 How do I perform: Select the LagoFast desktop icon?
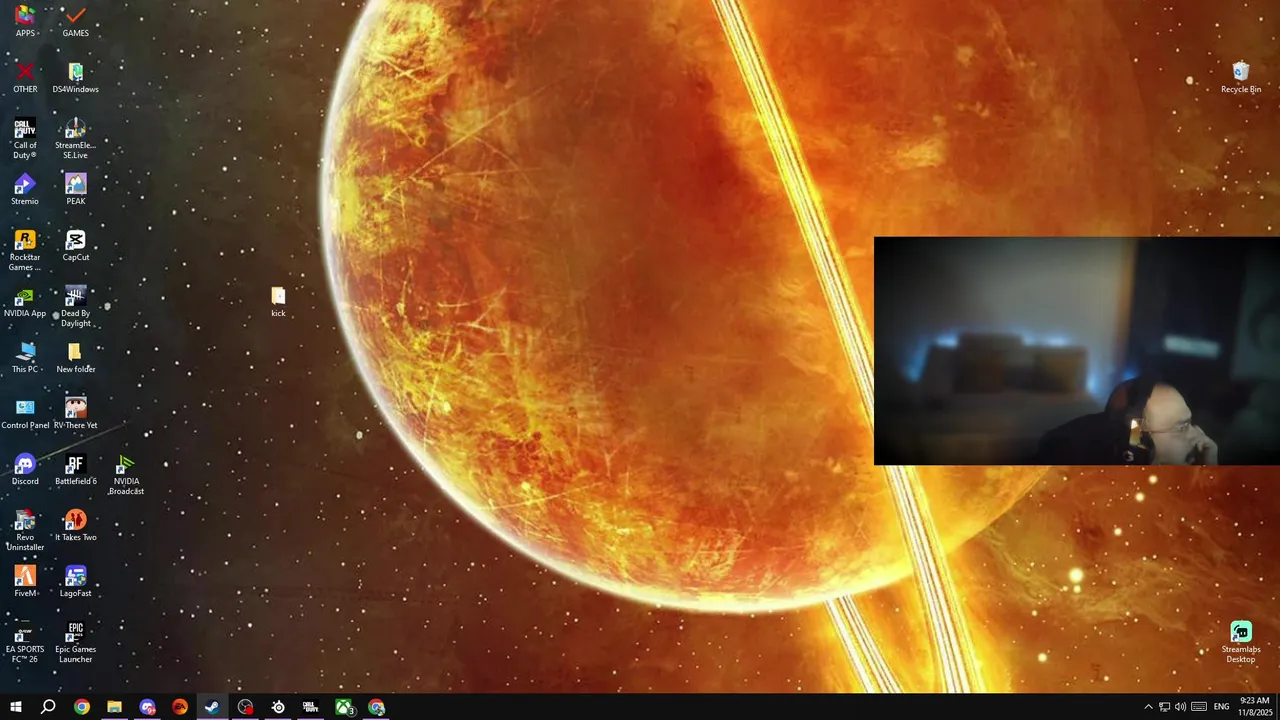tap(76, 582)
